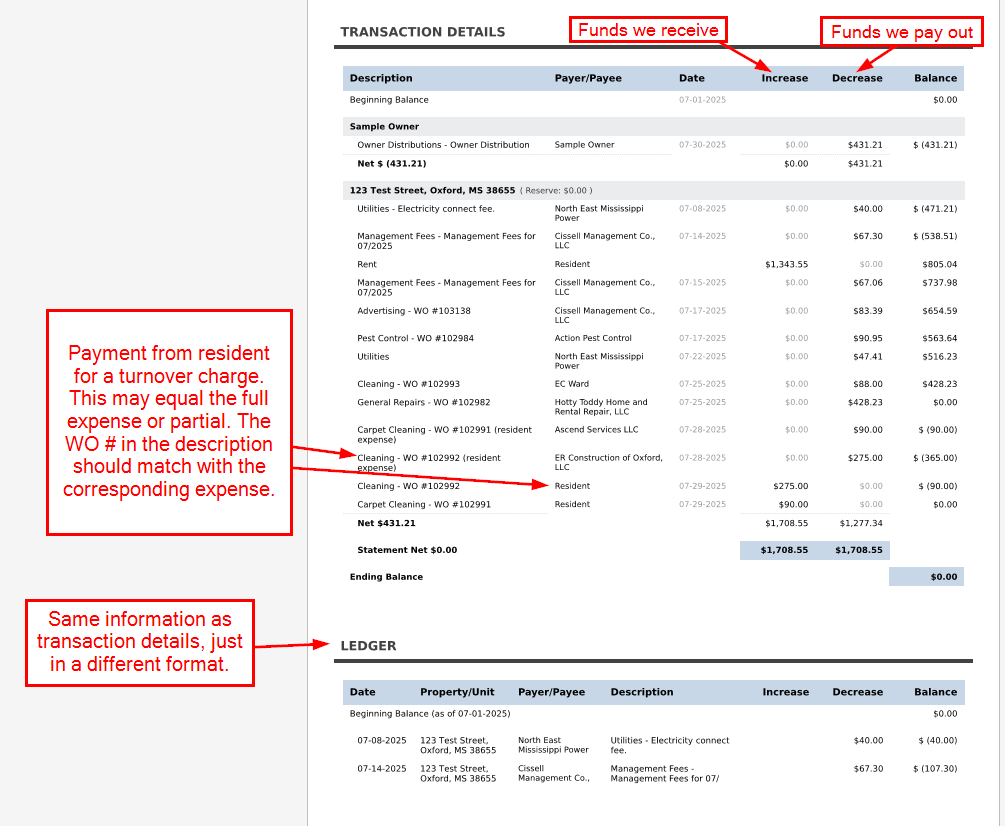The height and width of the screenshot is (826, 1005).
Task: Click Hotty Toddy Home and Rental Repair payee
Action: 600,407
